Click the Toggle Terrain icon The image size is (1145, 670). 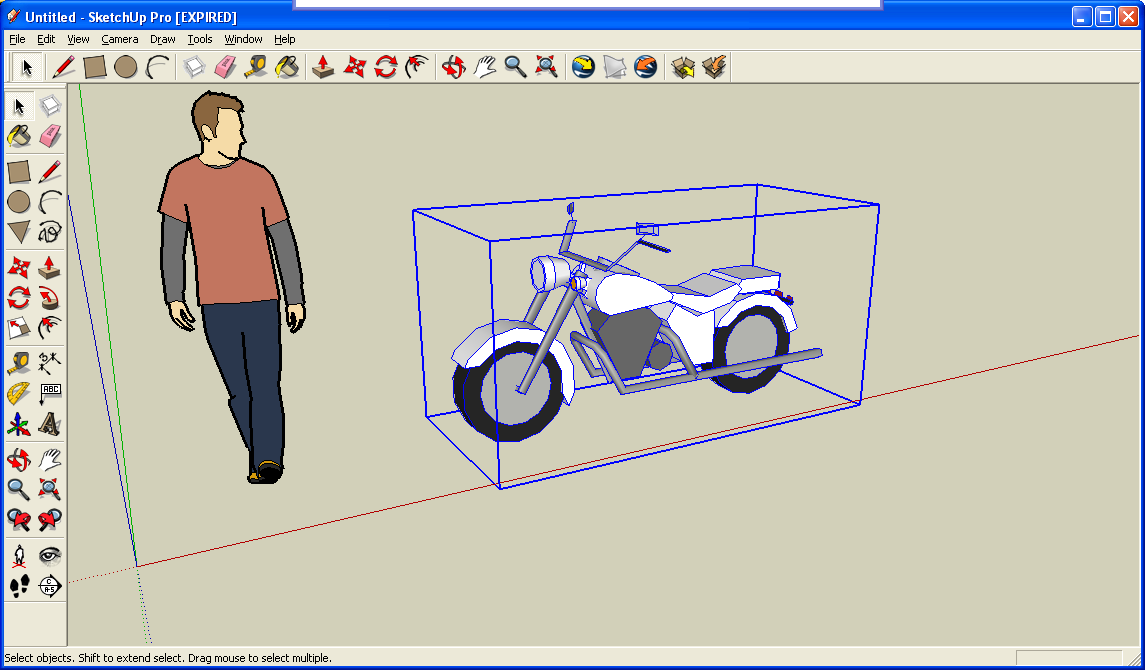pyautogui.click(x=614, y=67)
